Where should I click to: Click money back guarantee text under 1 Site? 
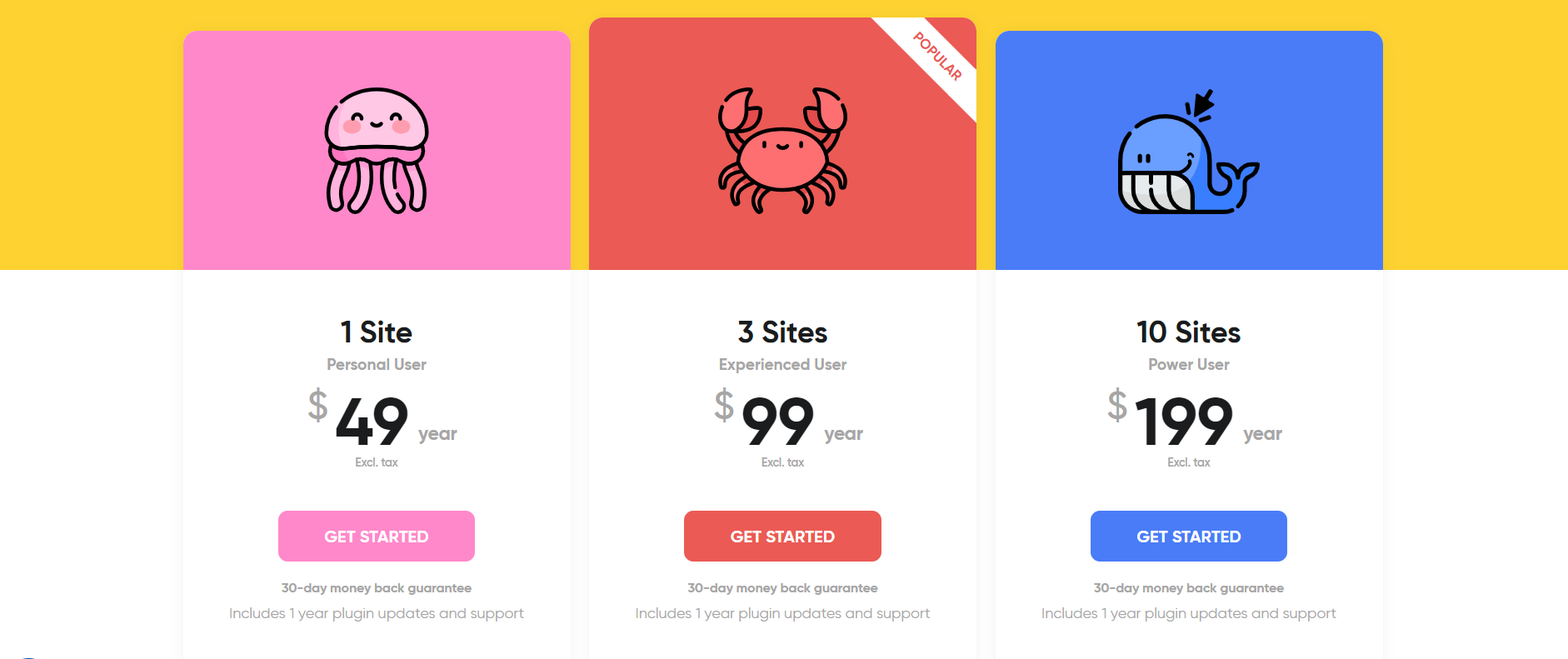tap(377, 588)
